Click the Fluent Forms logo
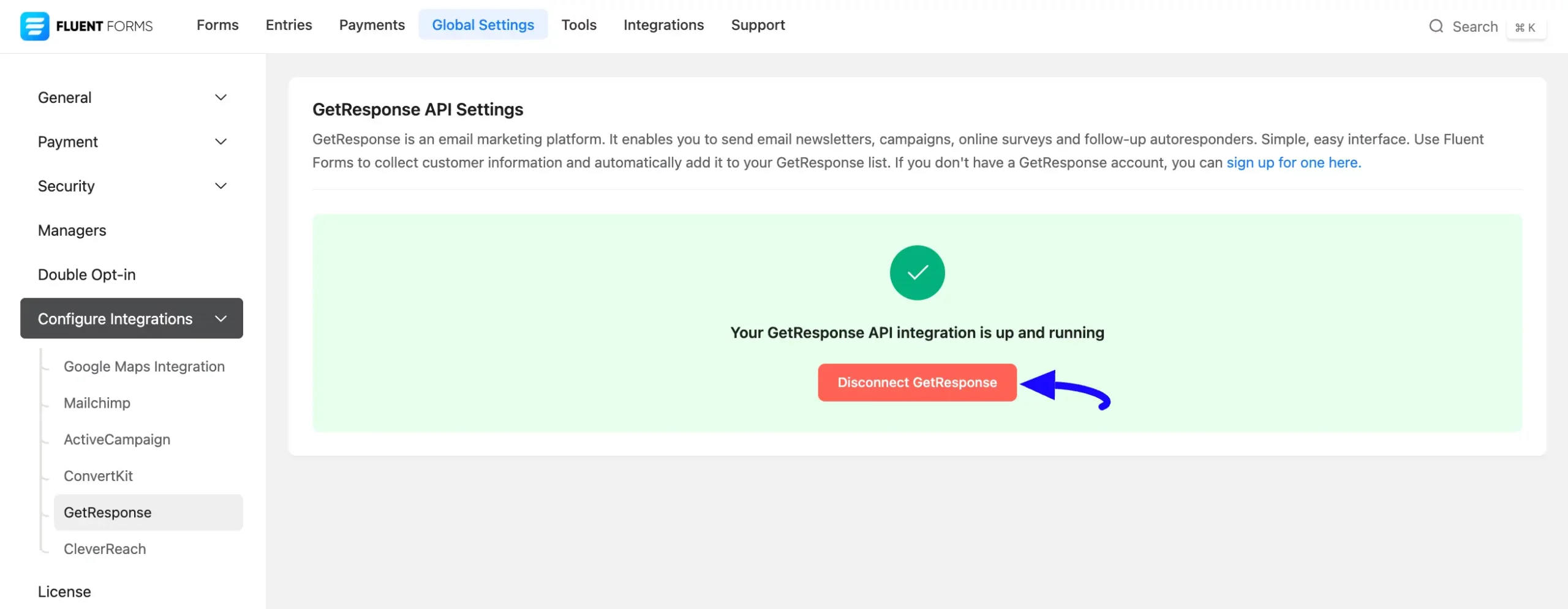Viewport: 1568px width, 609px height. coord(86,26)
